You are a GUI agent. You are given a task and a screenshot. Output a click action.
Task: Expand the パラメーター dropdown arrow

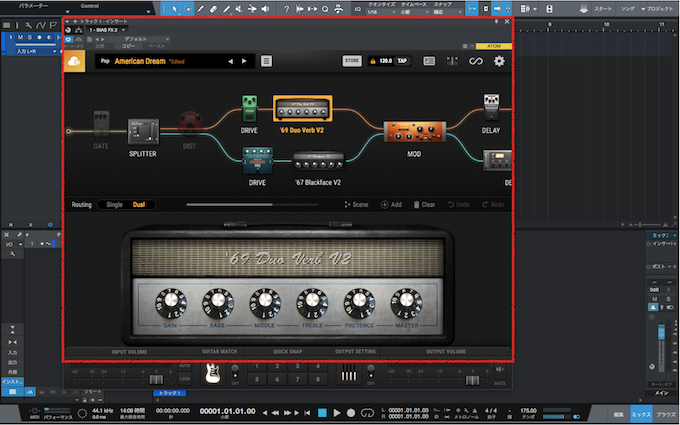(67, 12)
